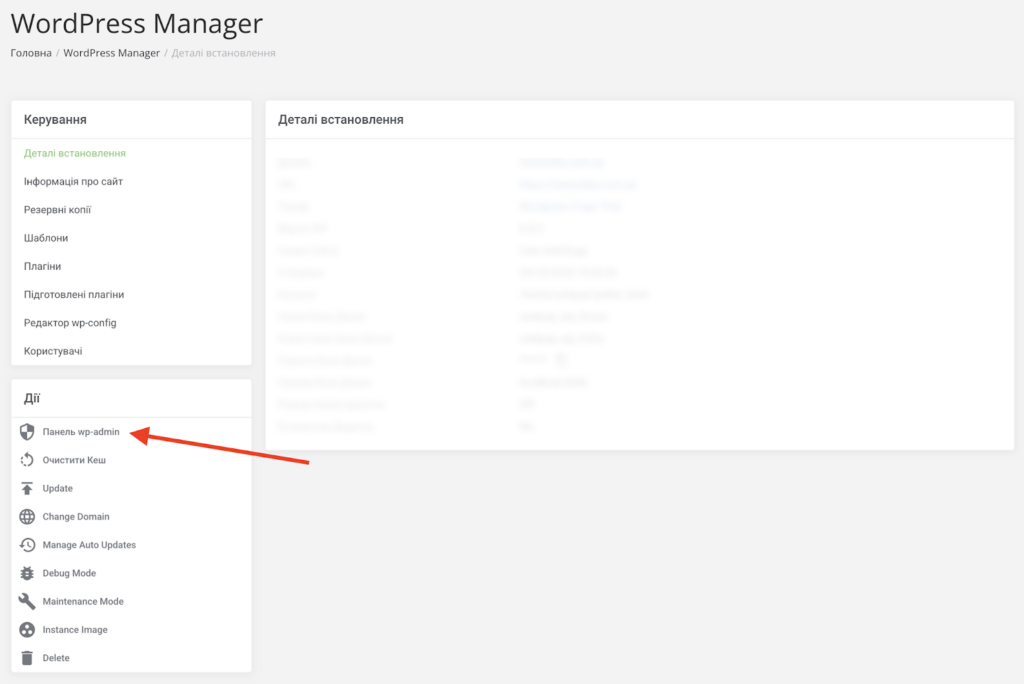Click the Manage Auto Updates clock icon
1024x684 pixels.
pyautogui.click(x=27, y=545)
